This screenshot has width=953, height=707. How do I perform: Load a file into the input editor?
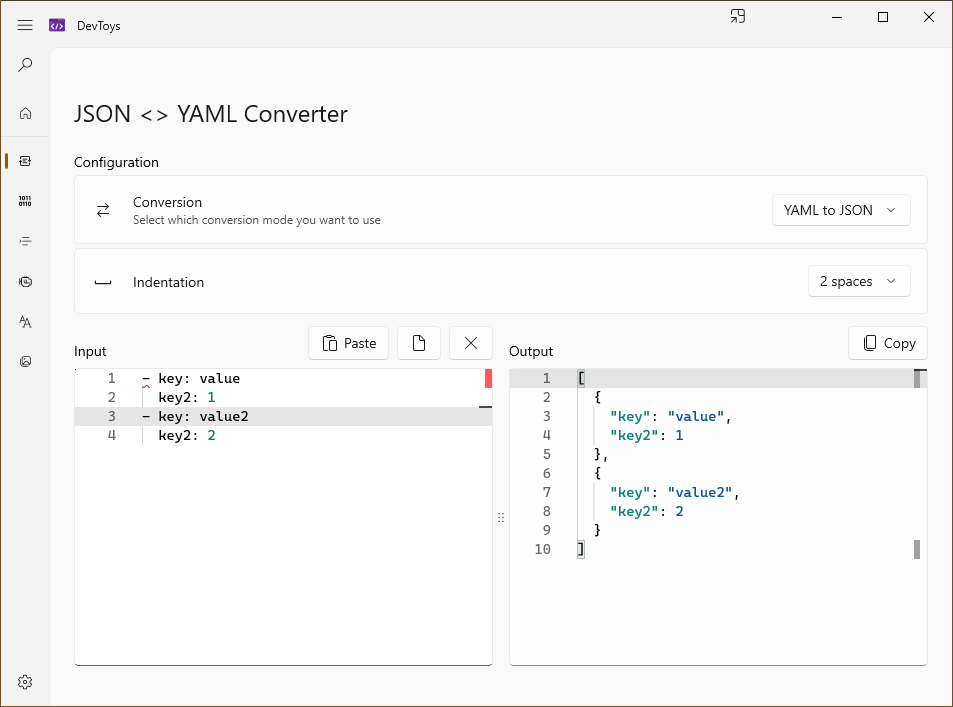(x=418, y=342)
